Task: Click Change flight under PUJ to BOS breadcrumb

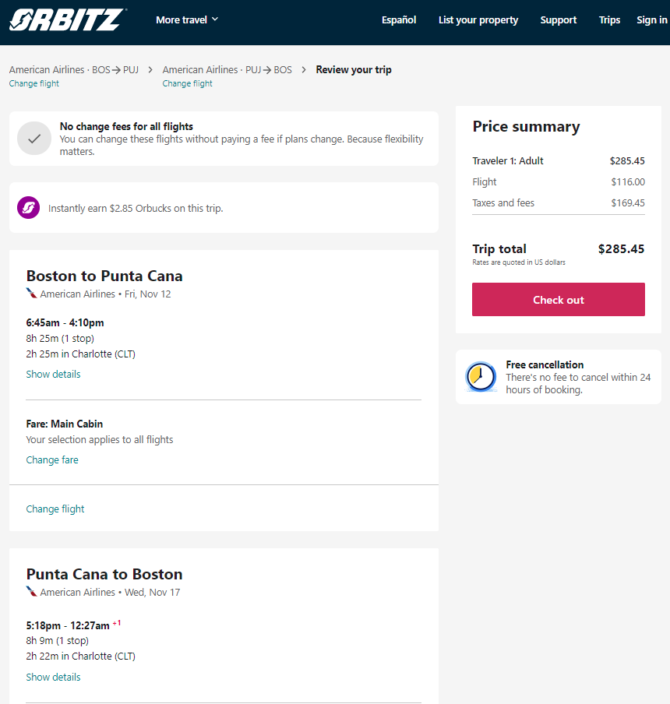Action: tap(187, 84)
